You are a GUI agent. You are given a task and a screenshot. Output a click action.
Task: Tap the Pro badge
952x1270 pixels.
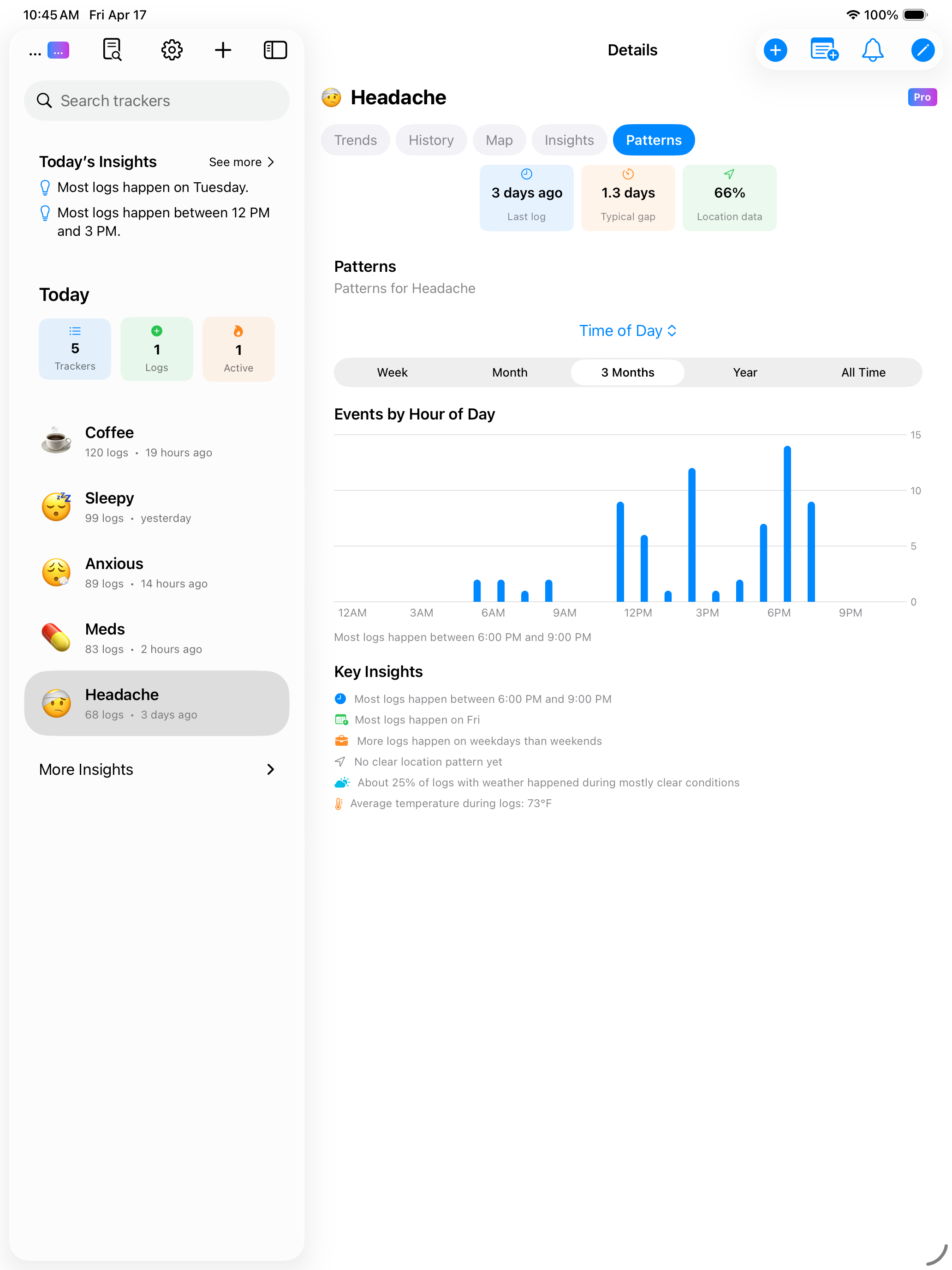(x=922, y=97)
